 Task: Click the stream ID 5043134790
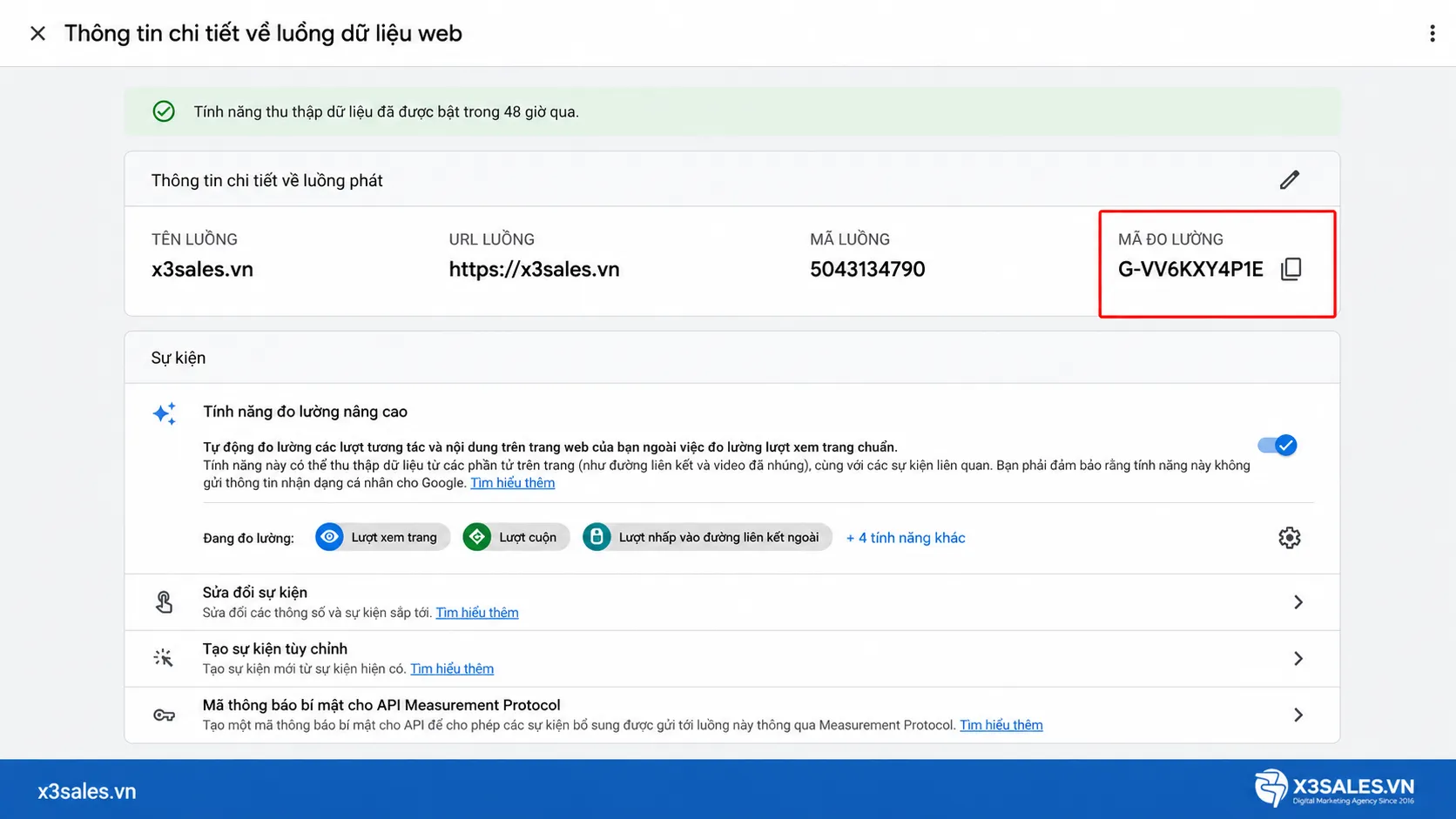click(867, 270)
